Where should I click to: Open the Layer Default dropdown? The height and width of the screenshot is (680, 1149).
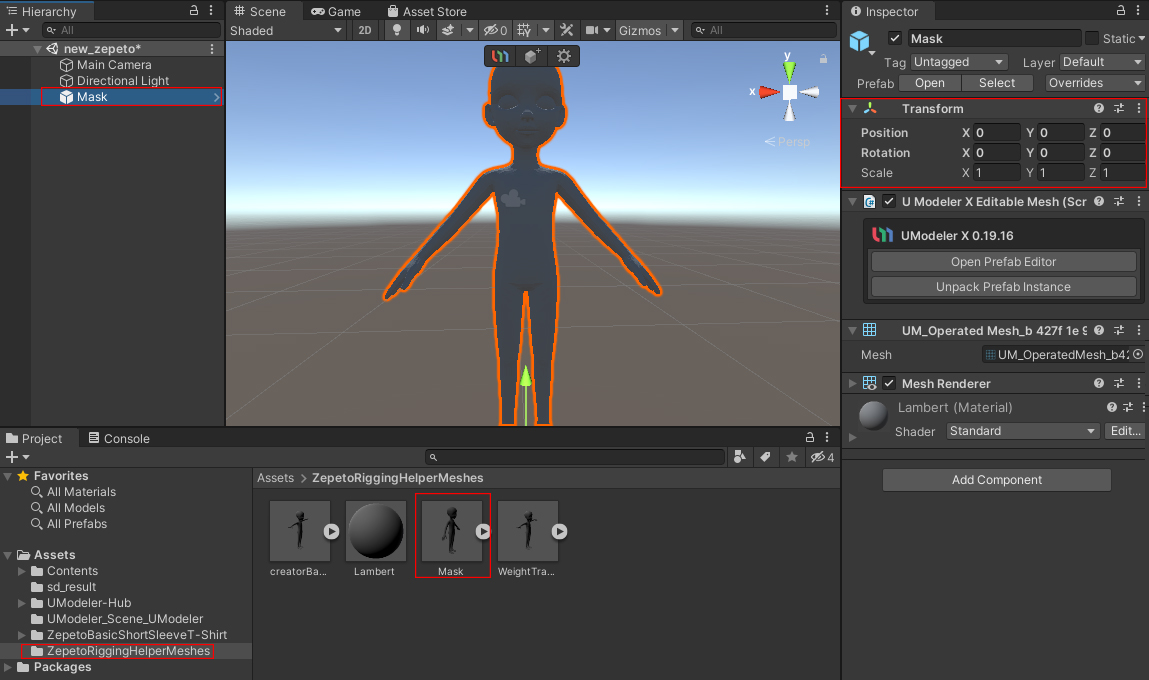pos(1103,62)
